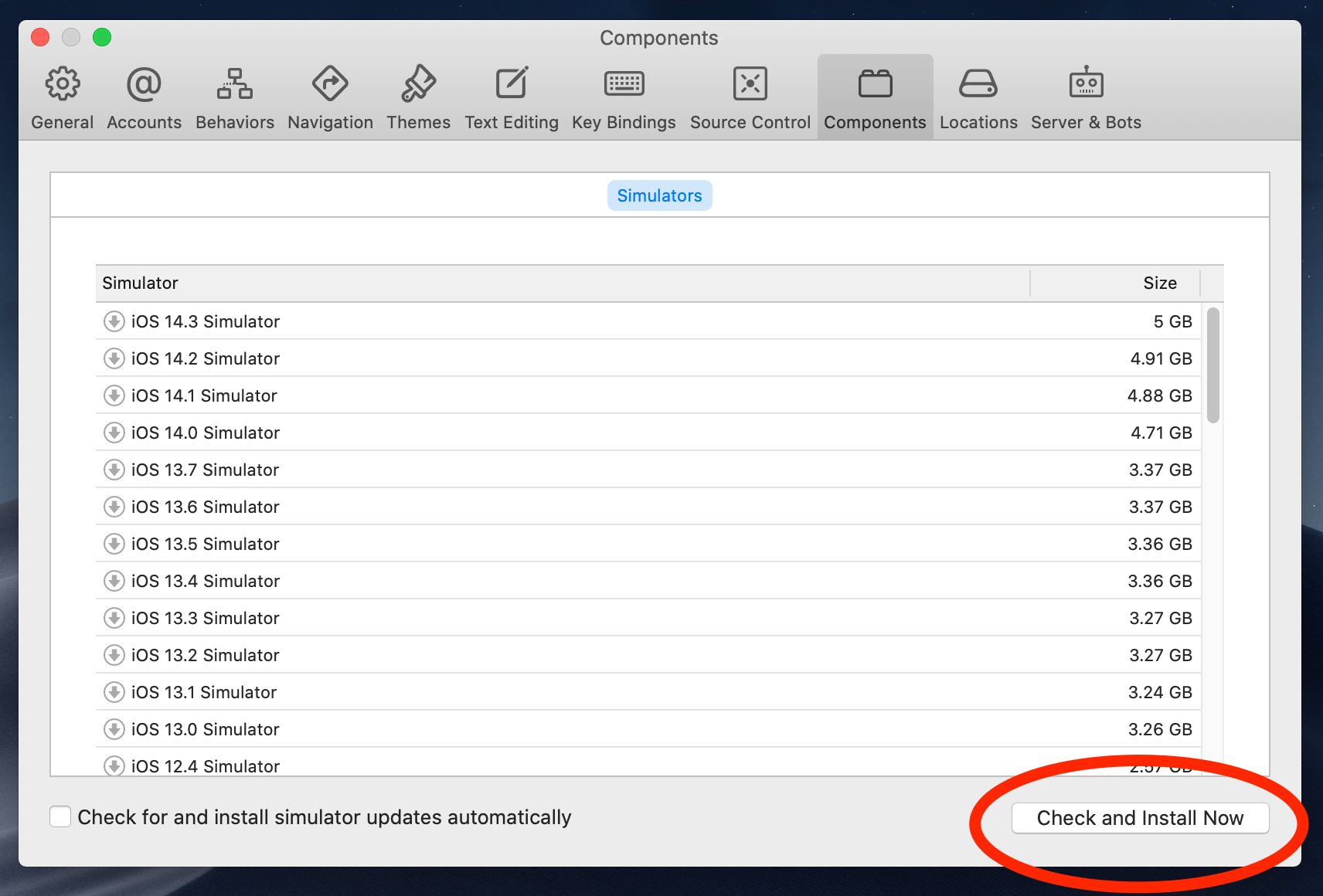Click the iOS 13.4 Simulator name

[206, 581]
